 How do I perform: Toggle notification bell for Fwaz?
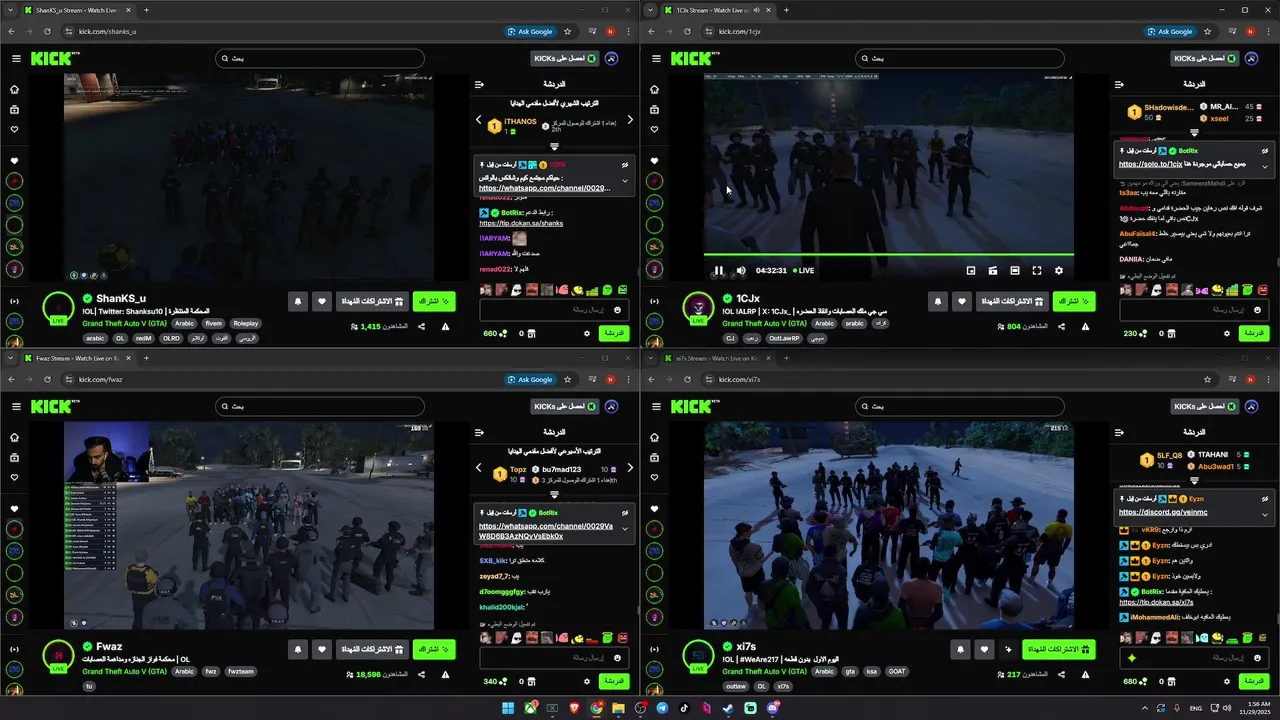point(298,649)
